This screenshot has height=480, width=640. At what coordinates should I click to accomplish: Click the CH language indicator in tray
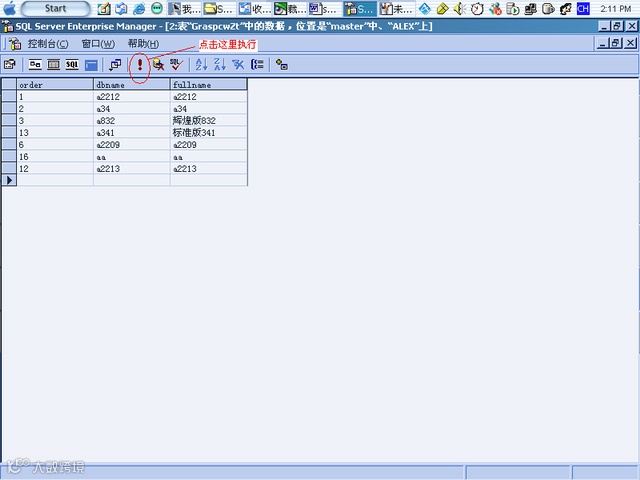coord(583,8)
